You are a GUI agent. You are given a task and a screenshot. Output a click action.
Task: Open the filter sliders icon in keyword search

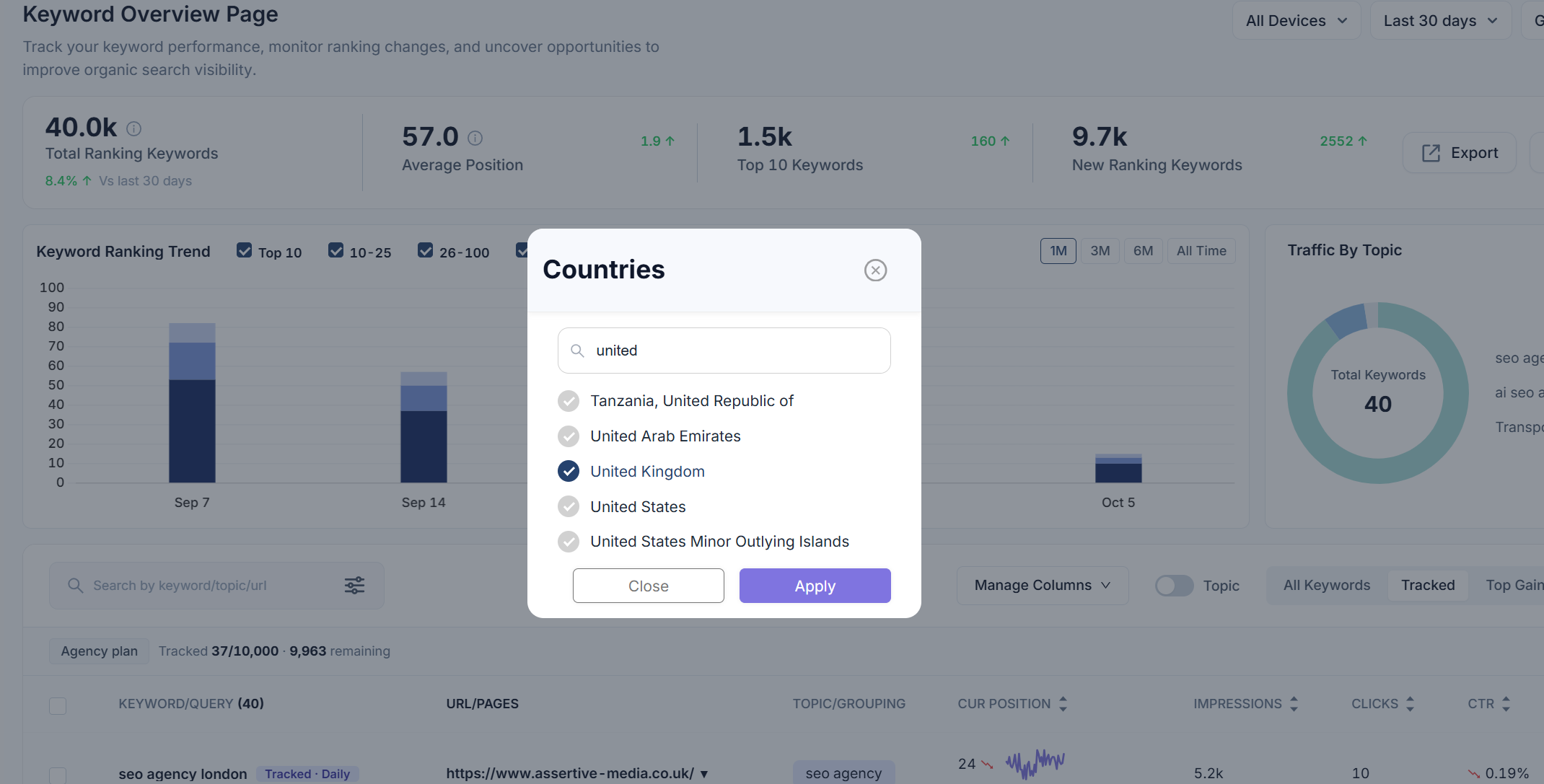(354, 585)
